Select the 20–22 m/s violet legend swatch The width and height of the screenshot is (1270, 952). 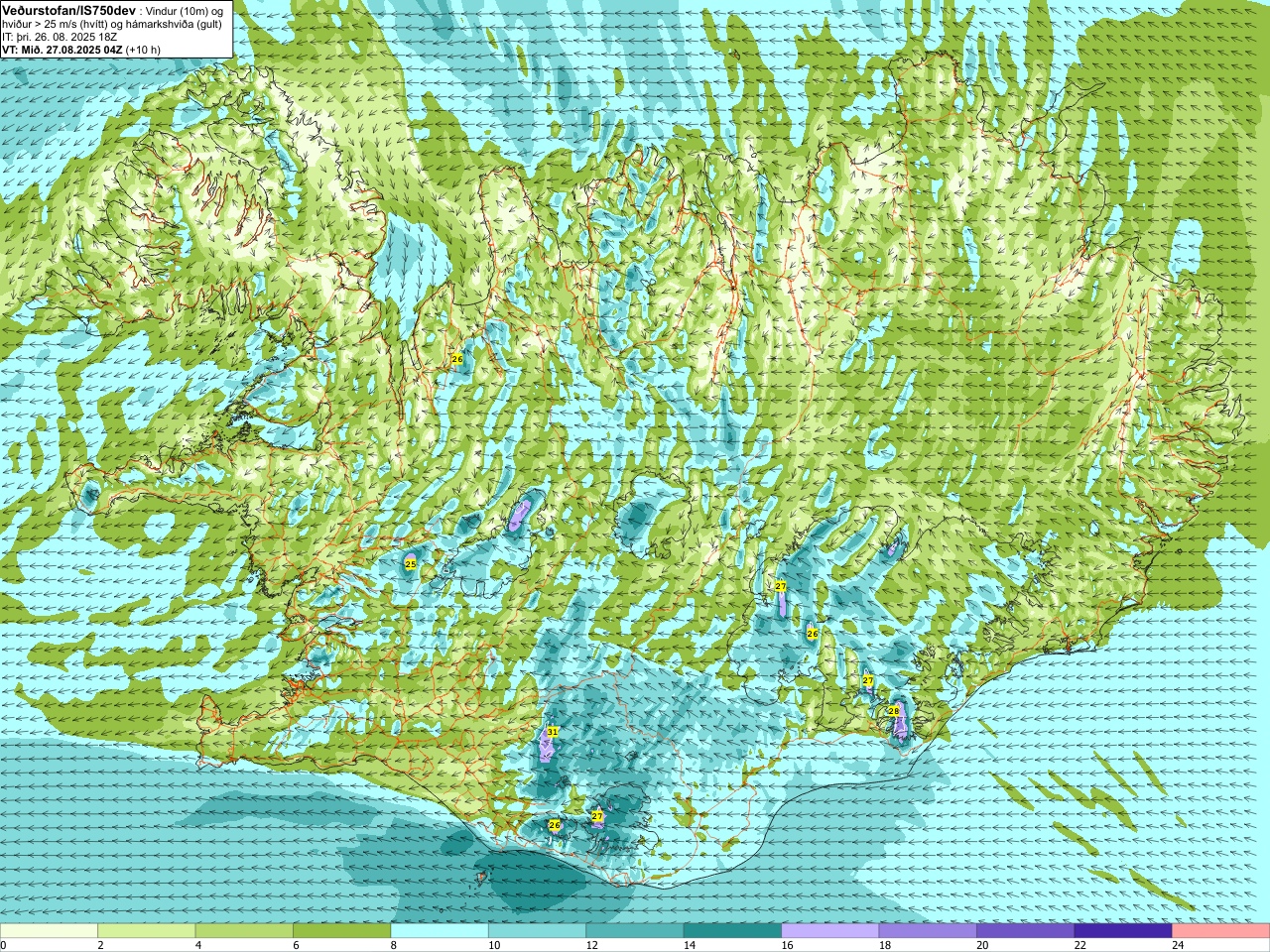1026,931
